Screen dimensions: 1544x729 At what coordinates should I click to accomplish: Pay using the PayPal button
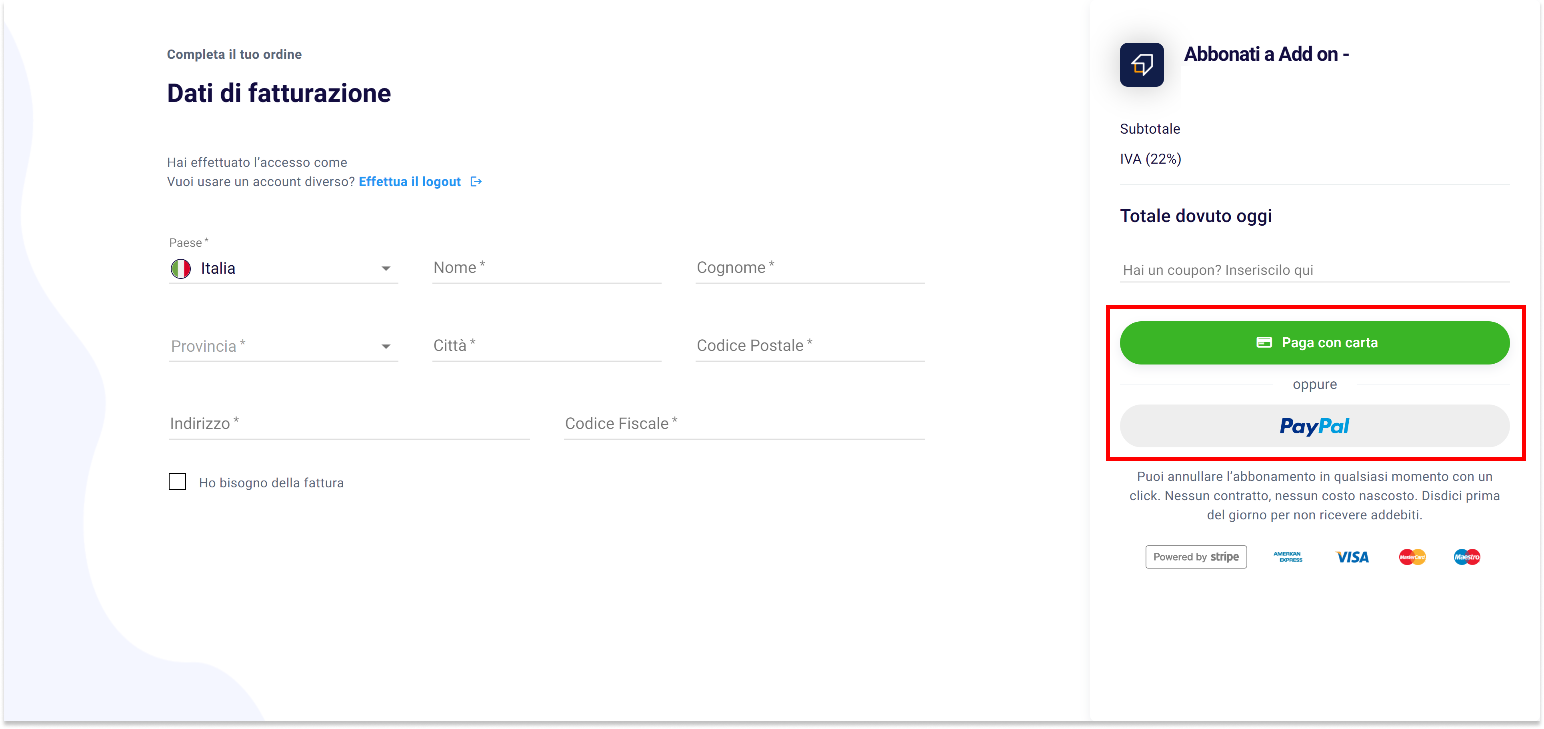click(x=1314, y=426)
